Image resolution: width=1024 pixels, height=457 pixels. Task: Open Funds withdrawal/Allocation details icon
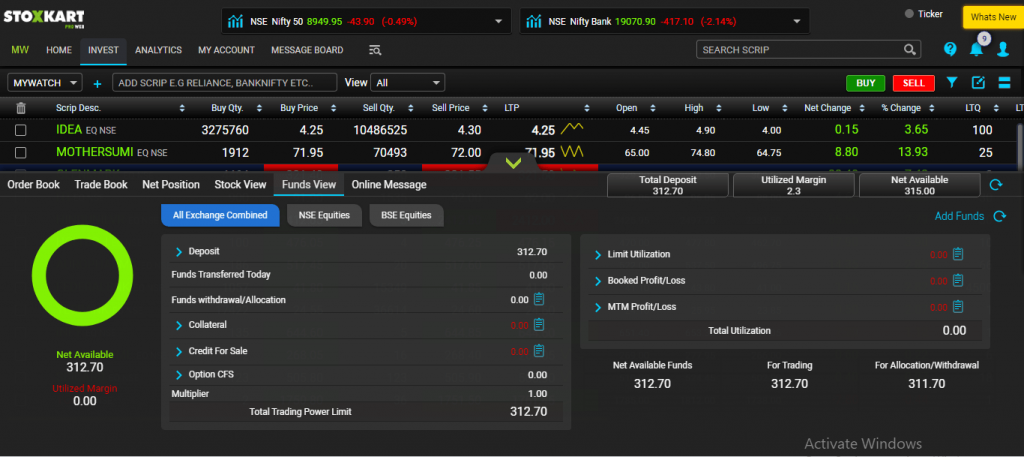pos(539,299)
